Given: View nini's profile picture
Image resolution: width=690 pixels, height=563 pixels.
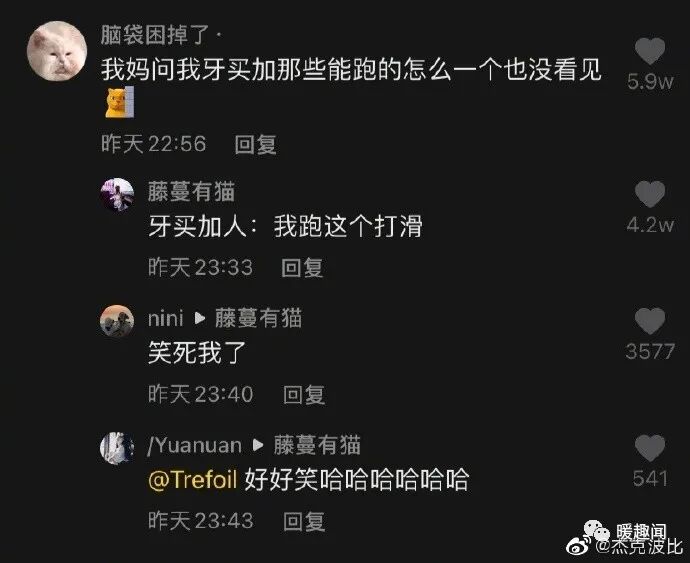Looking at the screenshot, I should (117, 321).
